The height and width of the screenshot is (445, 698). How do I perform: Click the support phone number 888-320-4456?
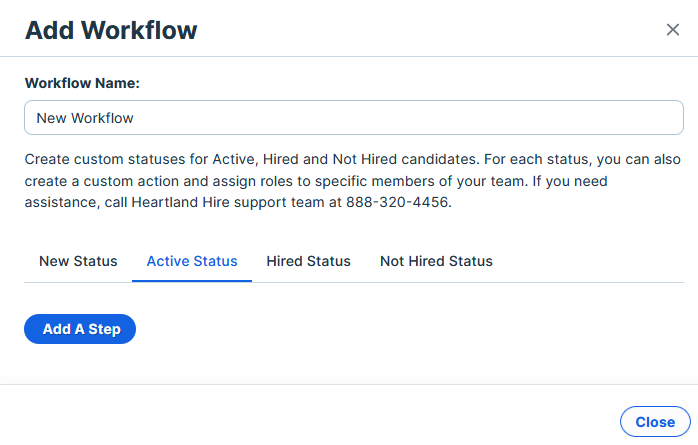tap(397, 202)
